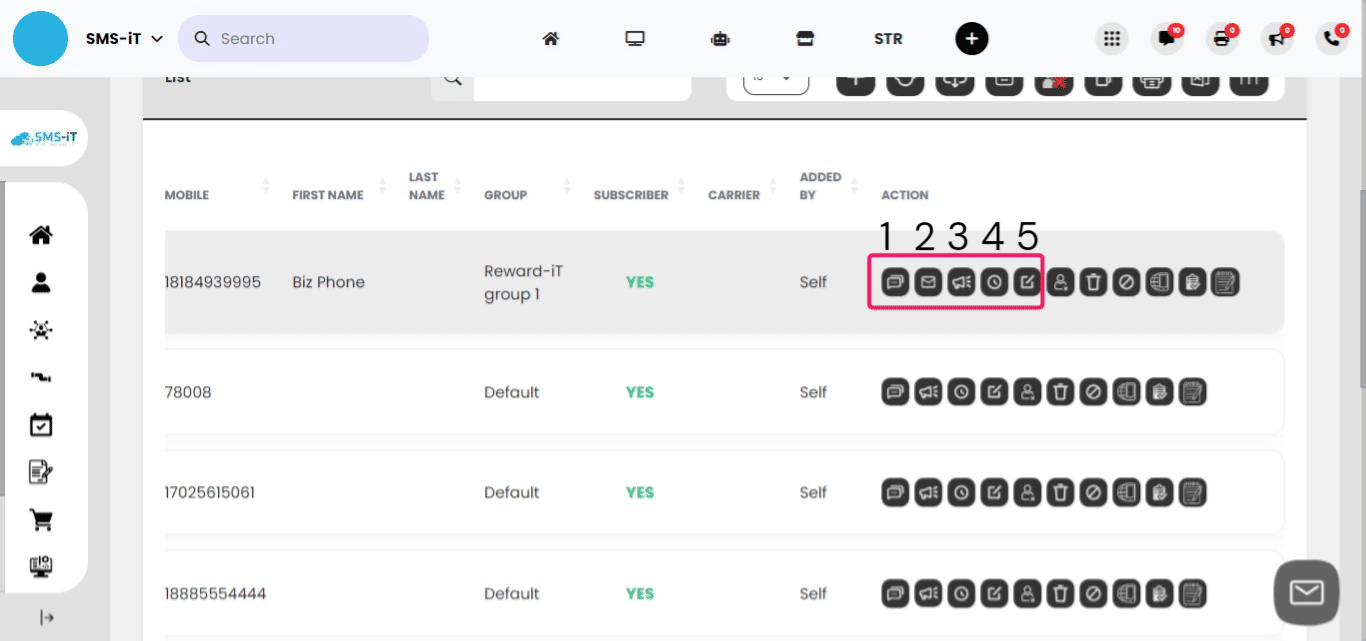Open the robot icon in top navigation
The height and width of the screenshot is (641, 1366).
tap(720, 39)
